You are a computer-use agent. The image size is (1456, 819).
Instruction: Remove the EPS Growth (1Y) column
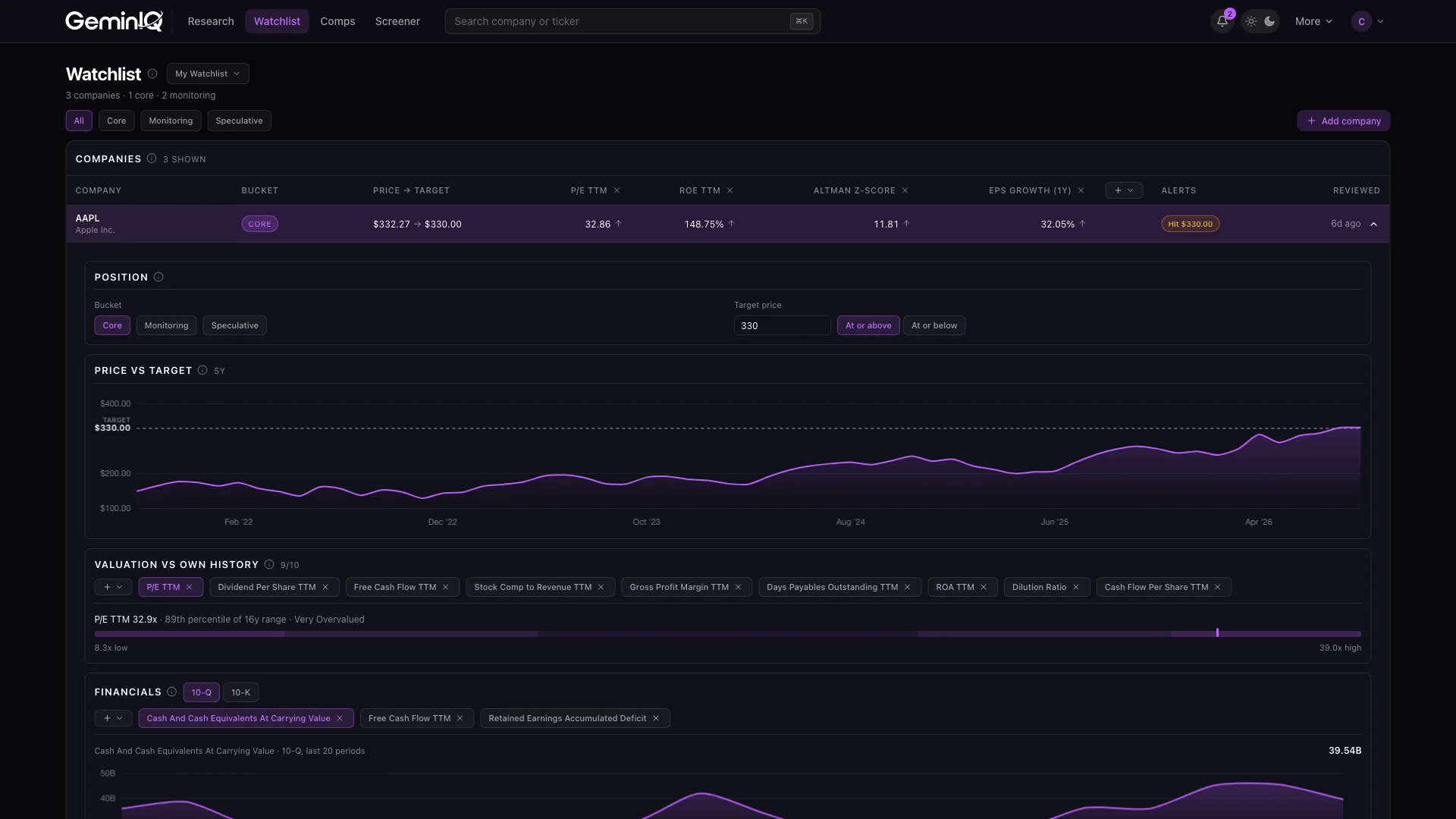(1081, 190)
